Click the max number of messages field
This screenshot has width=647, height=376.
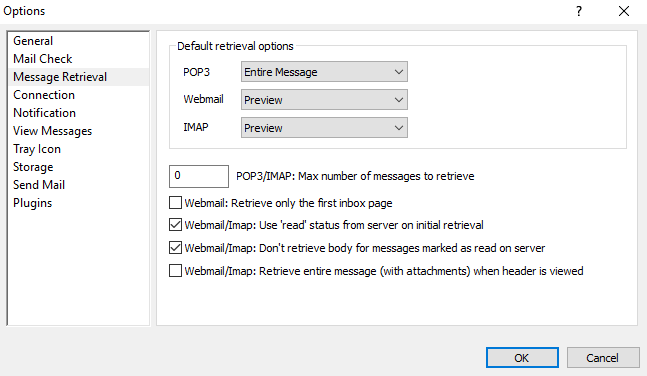coord(199,176)
